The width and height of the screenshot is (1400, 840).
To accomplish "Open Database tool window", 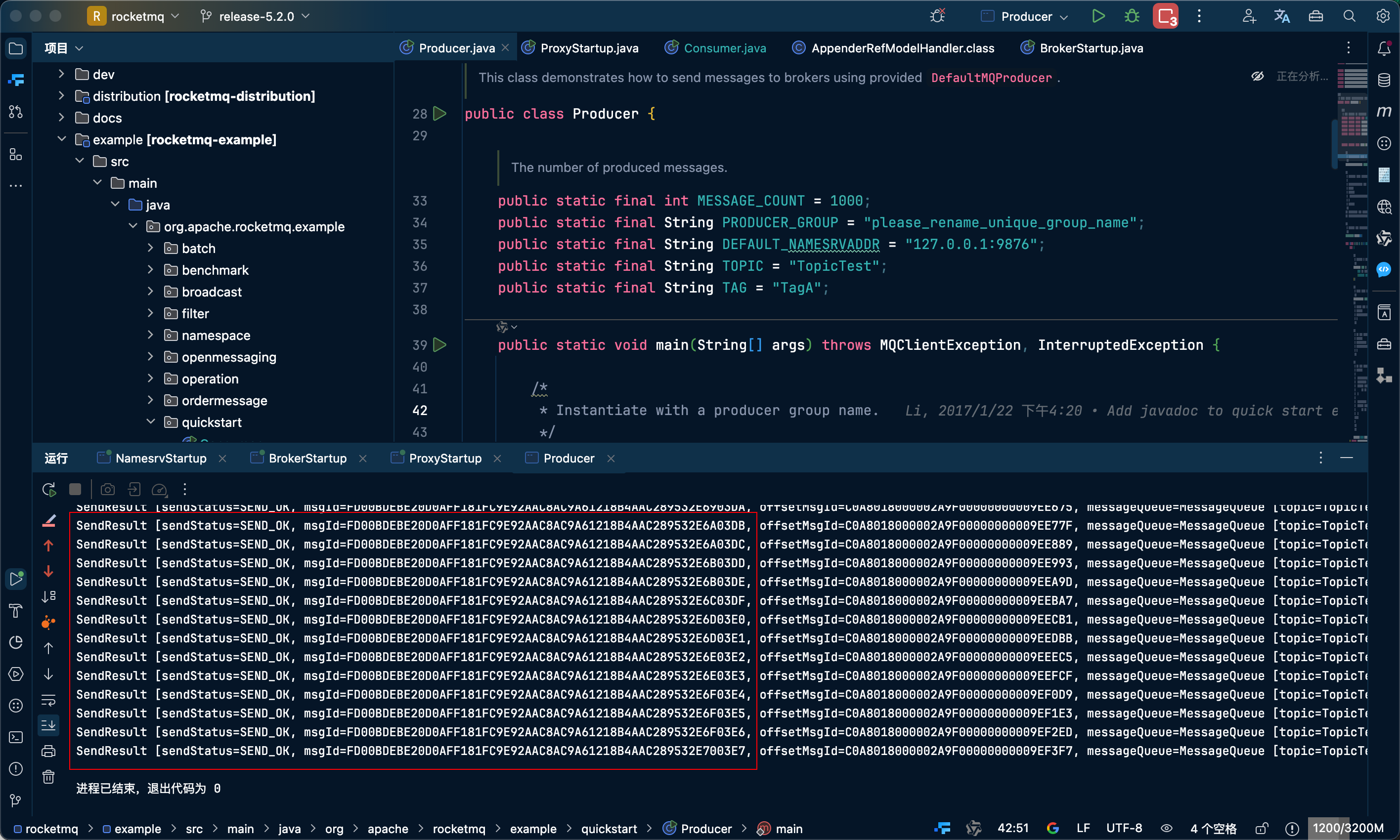I will [x=1384, y=81].
